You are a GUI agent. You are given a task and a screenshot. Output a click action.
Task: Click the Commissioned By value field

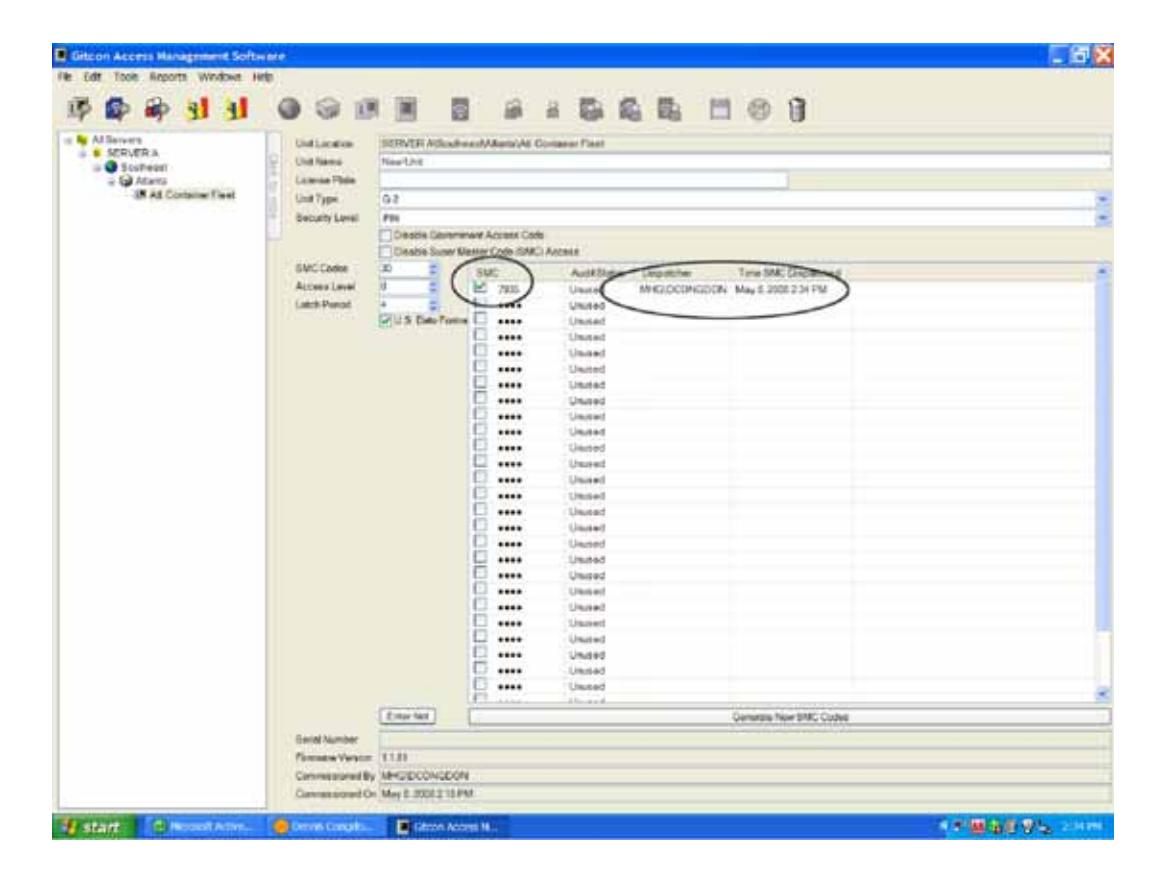coord(744,776)
